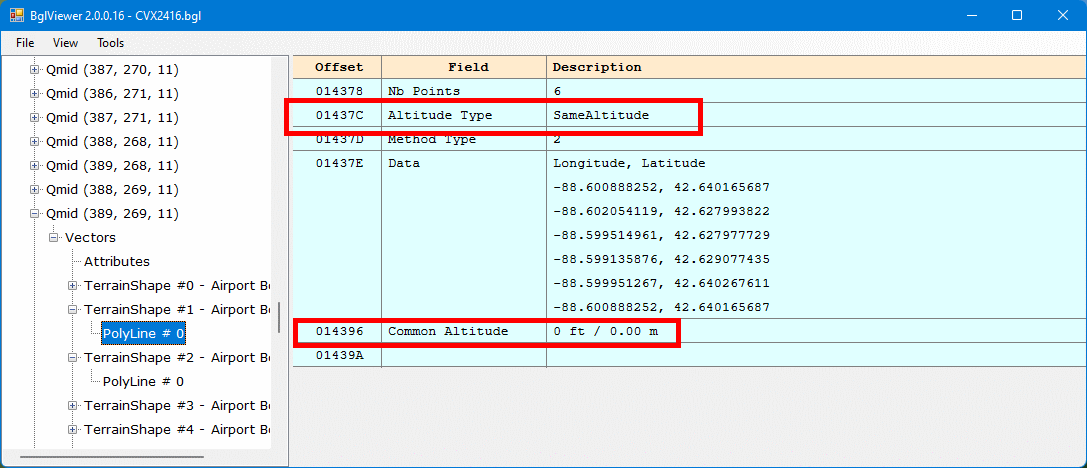Click the Offset column header
This screenshot has height=468, width=1087.
pos(338,67)
